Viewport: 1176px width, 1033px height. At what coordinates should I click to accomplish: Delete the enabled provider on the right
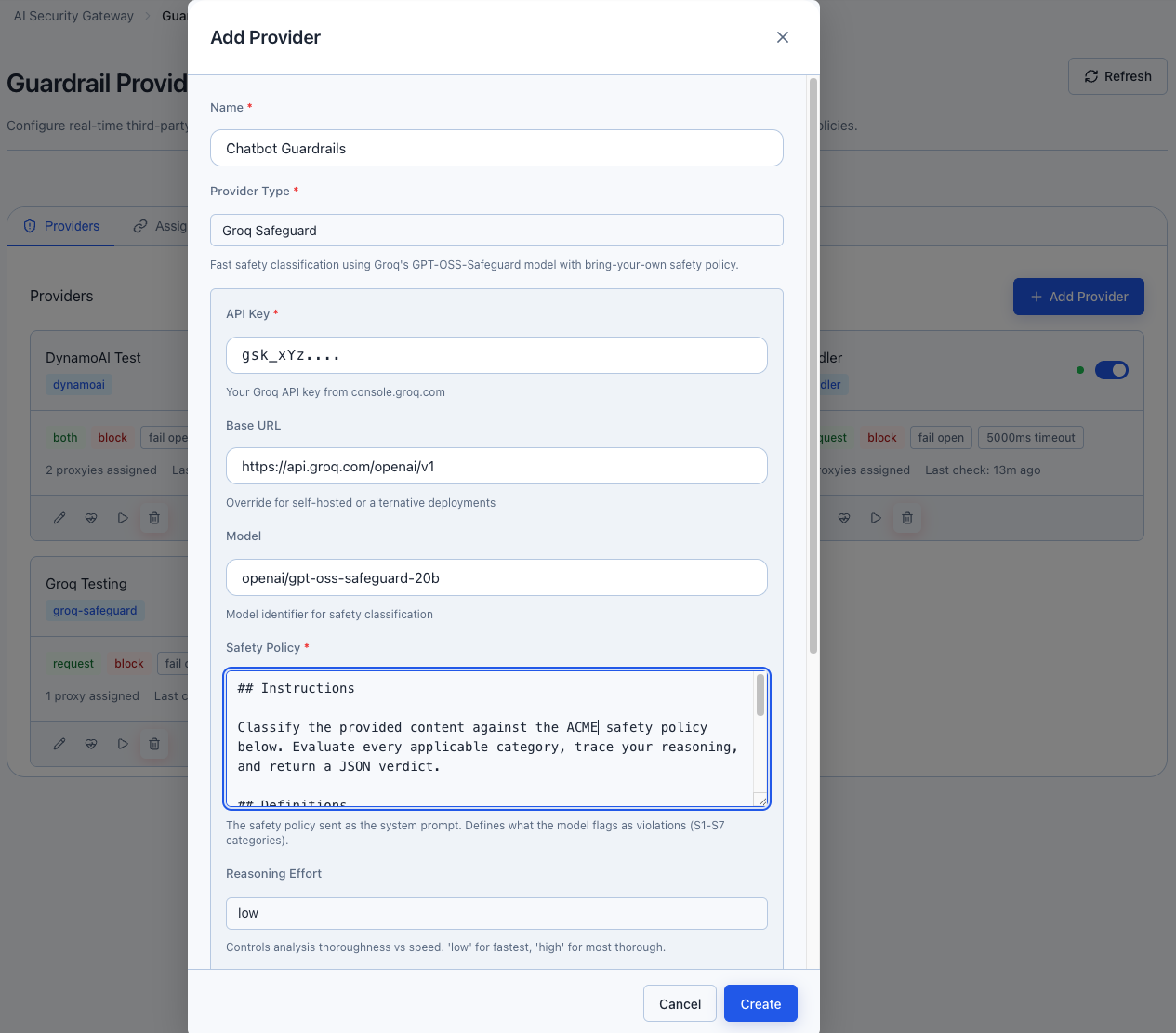point(906,518)
